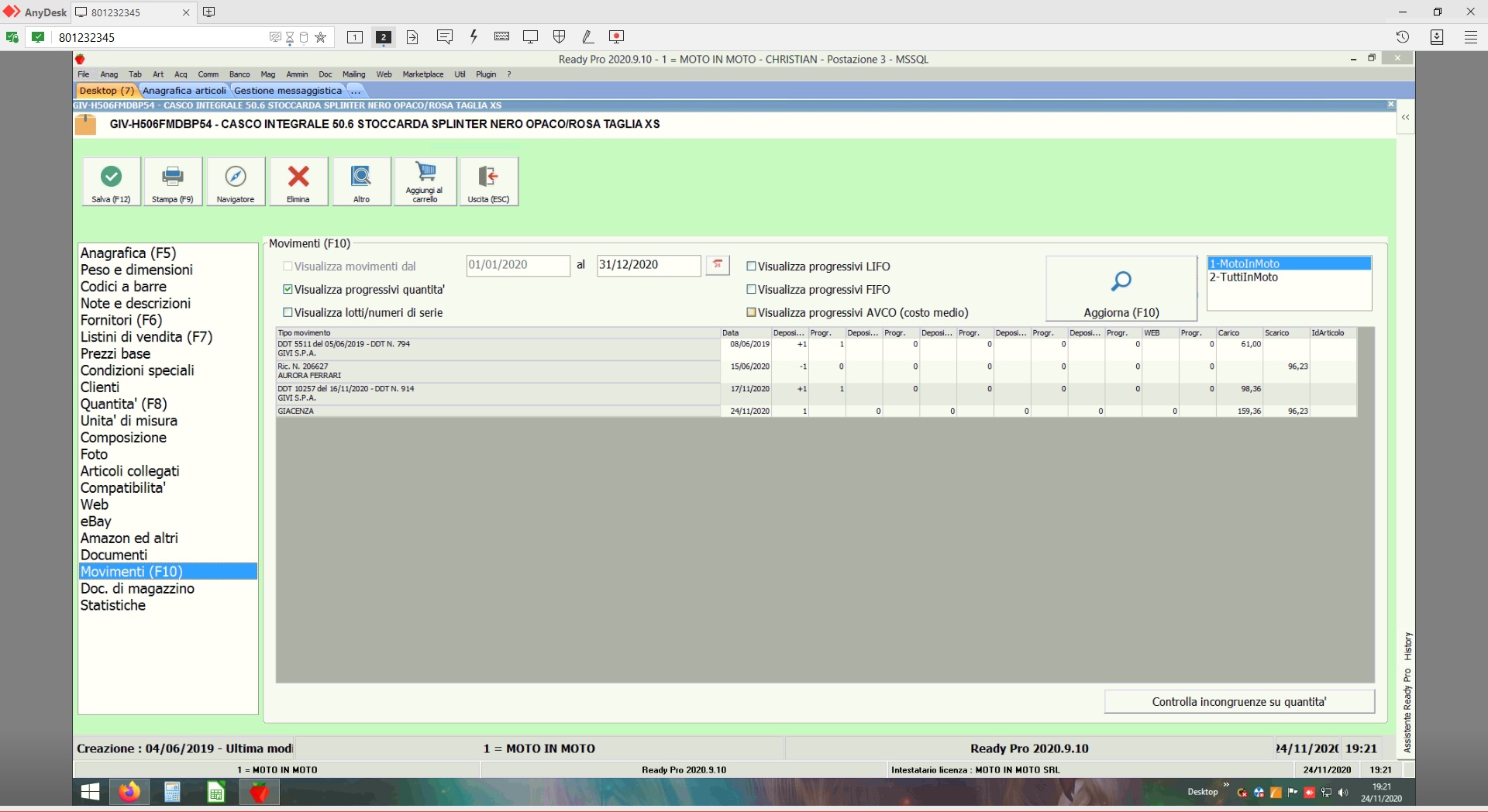Select 1-MotoInMoto in warehouse list
This screenshot has height=812, width=1488.
(x=1290, y=264)
